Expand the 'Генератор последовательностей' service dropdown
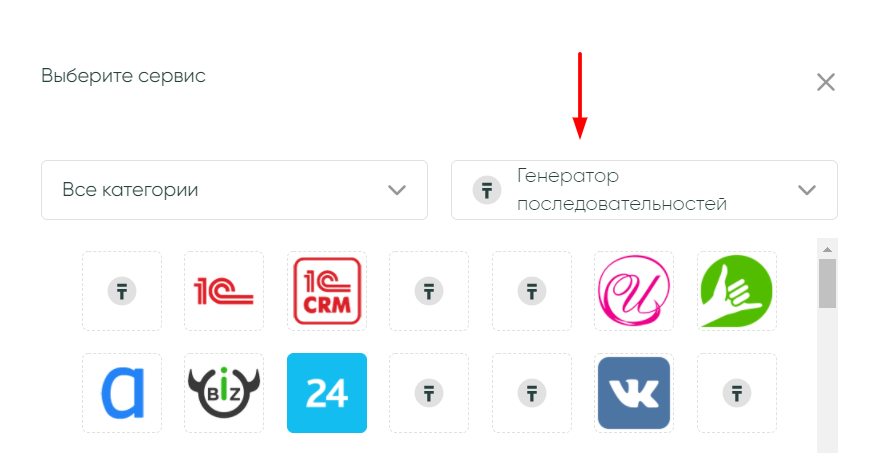This screenshot has height=453, width=884. click(644, 190)
